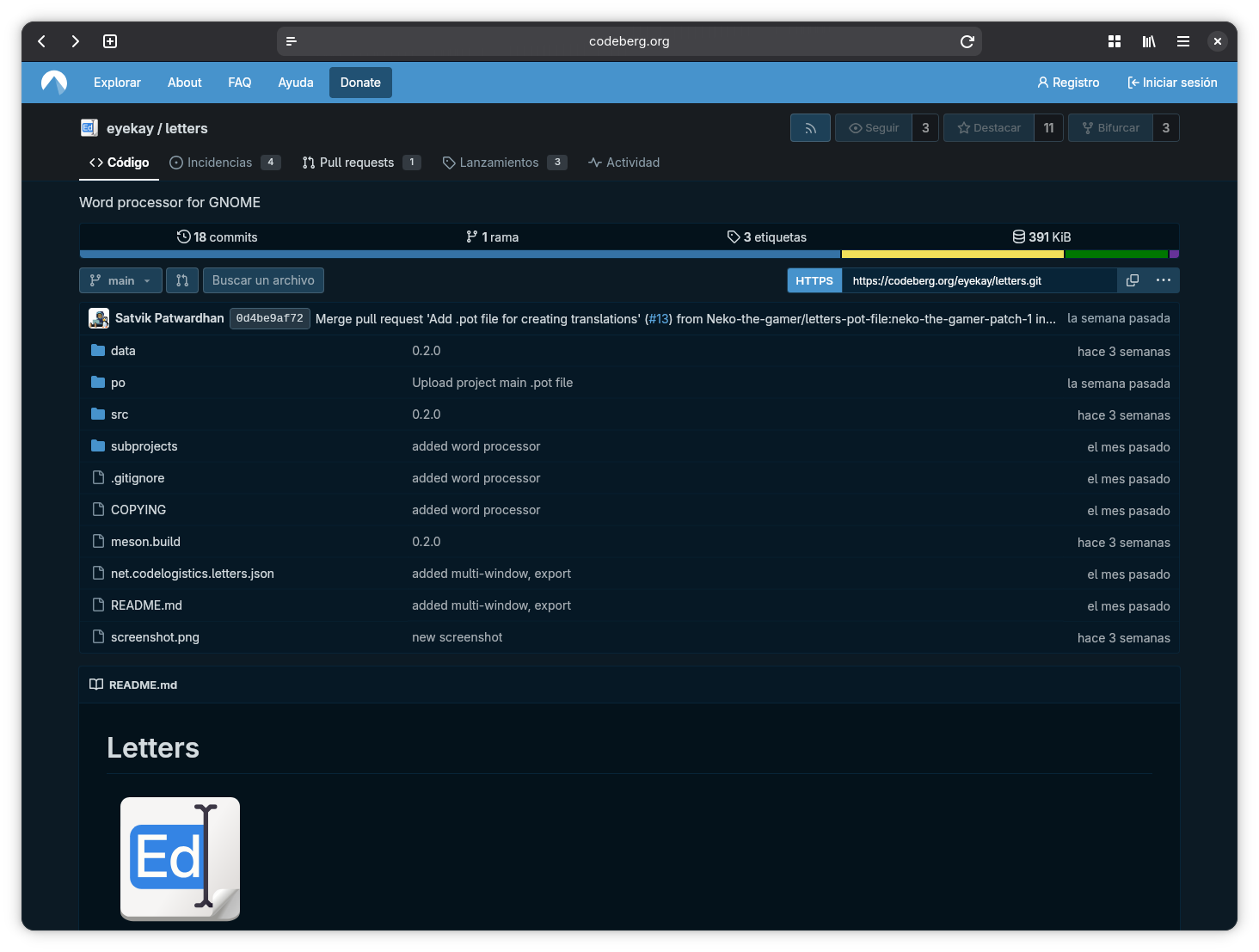
Task: Open the Firefox application menu
Action: point(1183,40)
